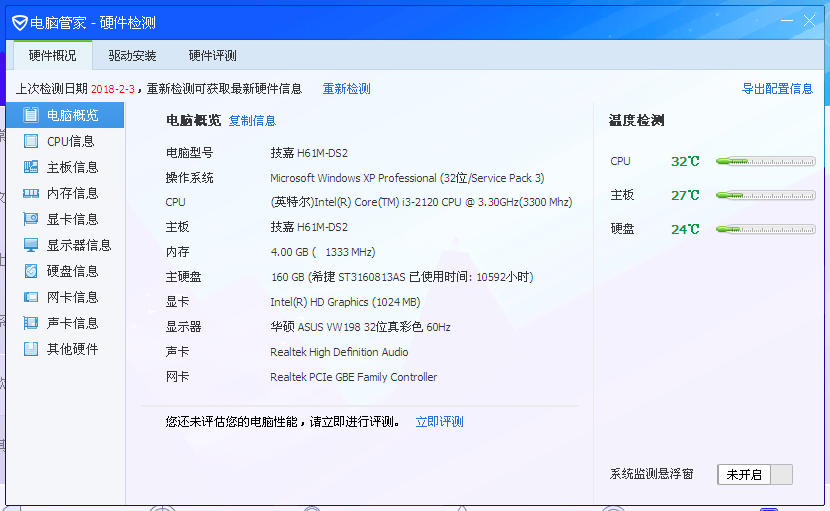Click the 显示器 label

tap(184, 327)
